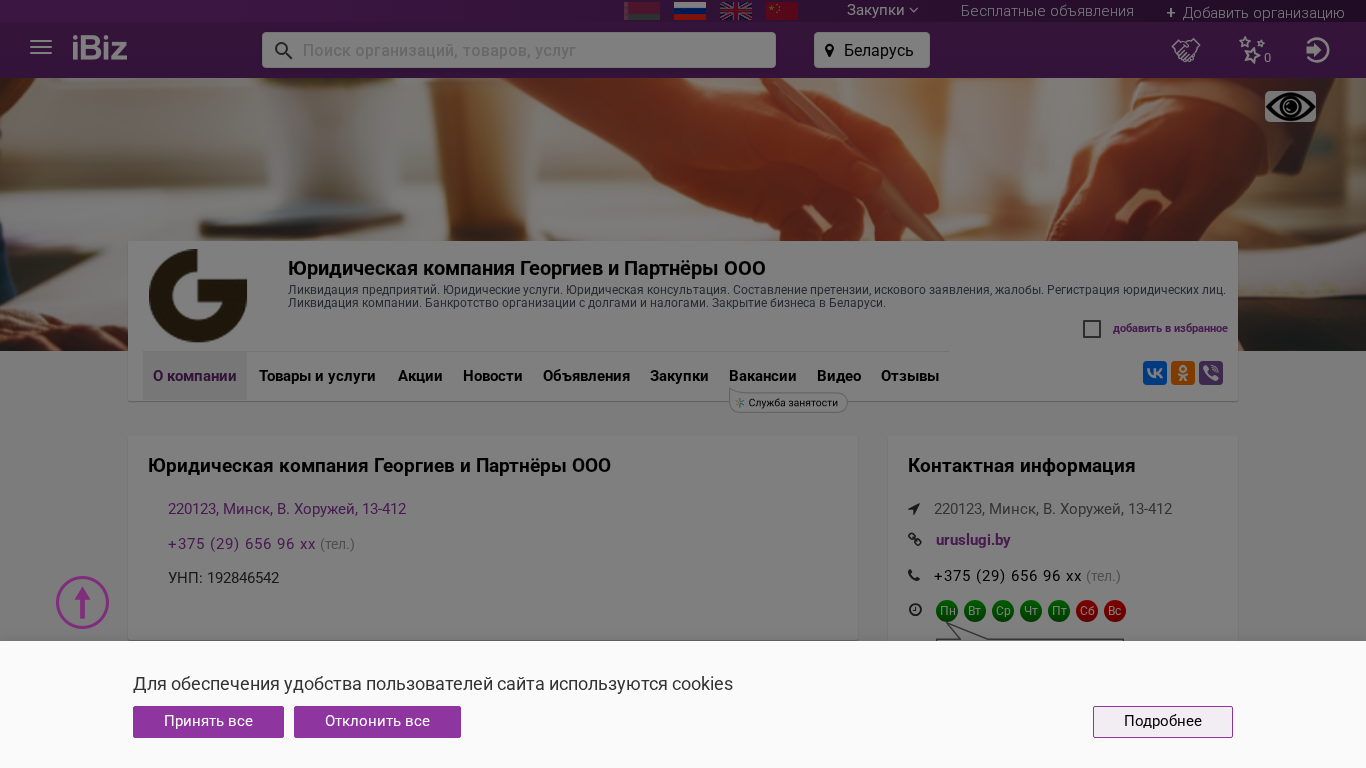Open the Видео tab
The image size is (1366, 768).
tap(839, 376)
